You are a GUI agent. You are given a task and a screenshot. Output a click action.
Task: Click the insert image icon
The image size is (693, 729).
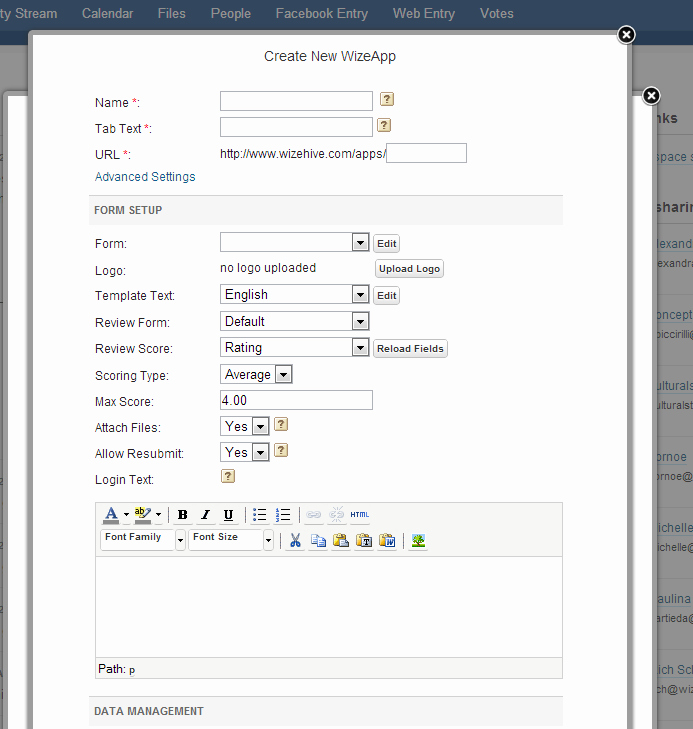coord(418,541)
